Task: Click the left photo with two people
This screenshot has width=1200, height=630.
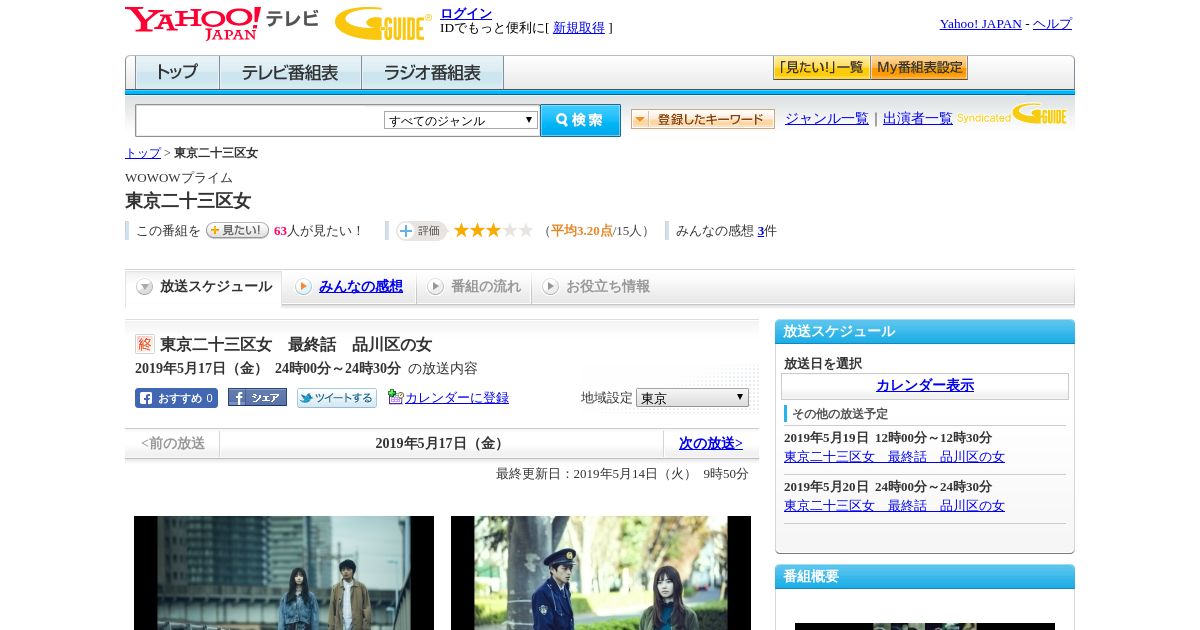Action: coord(284,573)
